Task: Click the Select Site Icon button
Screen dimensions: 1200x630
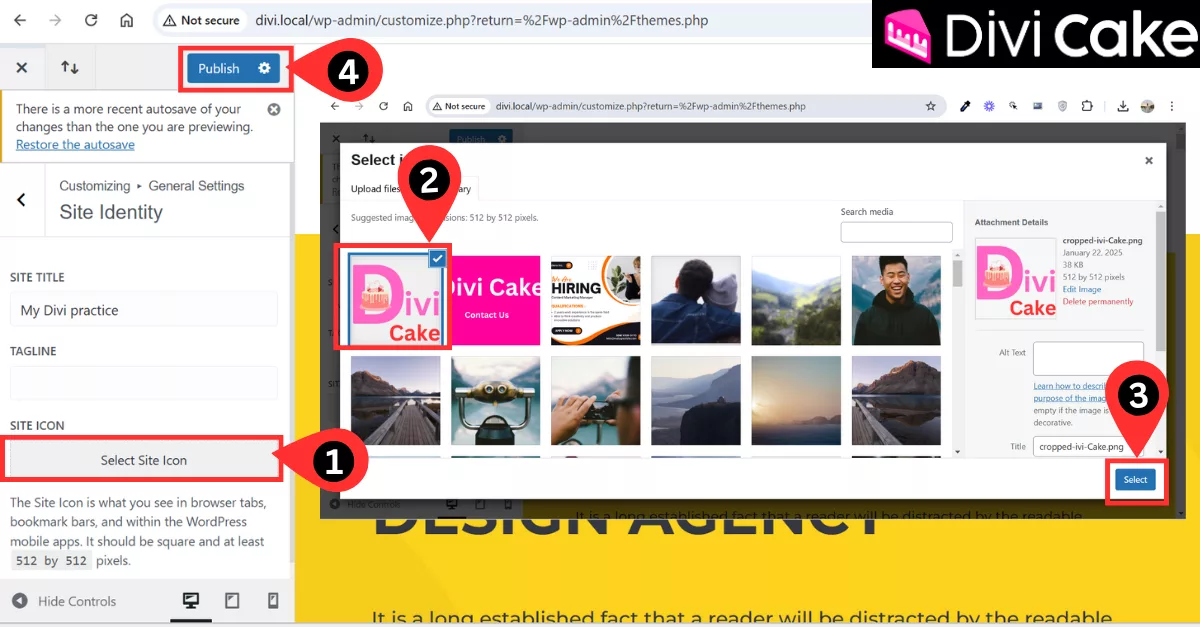Action: 144,460
